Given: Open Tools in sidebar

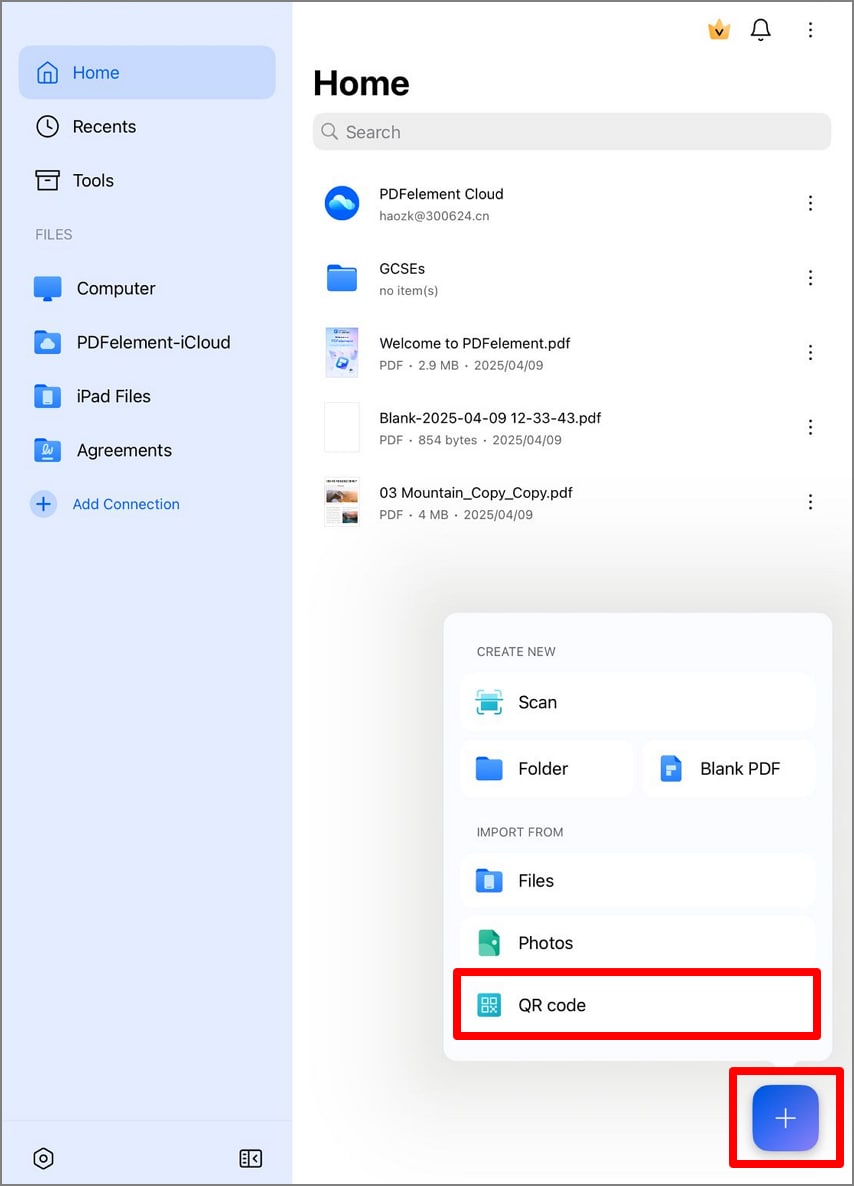Looking at the screenshot, I should (x=147, y=180).
